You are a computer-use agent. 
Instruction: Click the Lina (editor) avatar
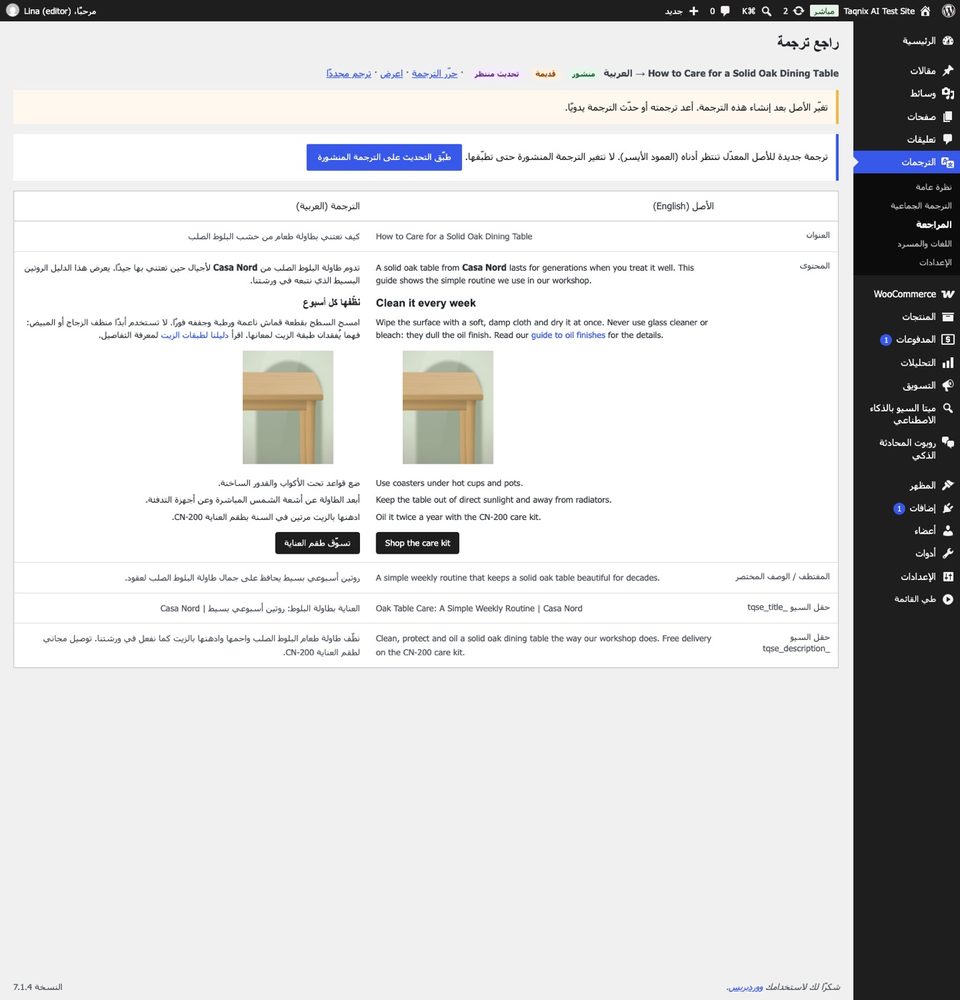pyautogui.click(x=12, y=11)
